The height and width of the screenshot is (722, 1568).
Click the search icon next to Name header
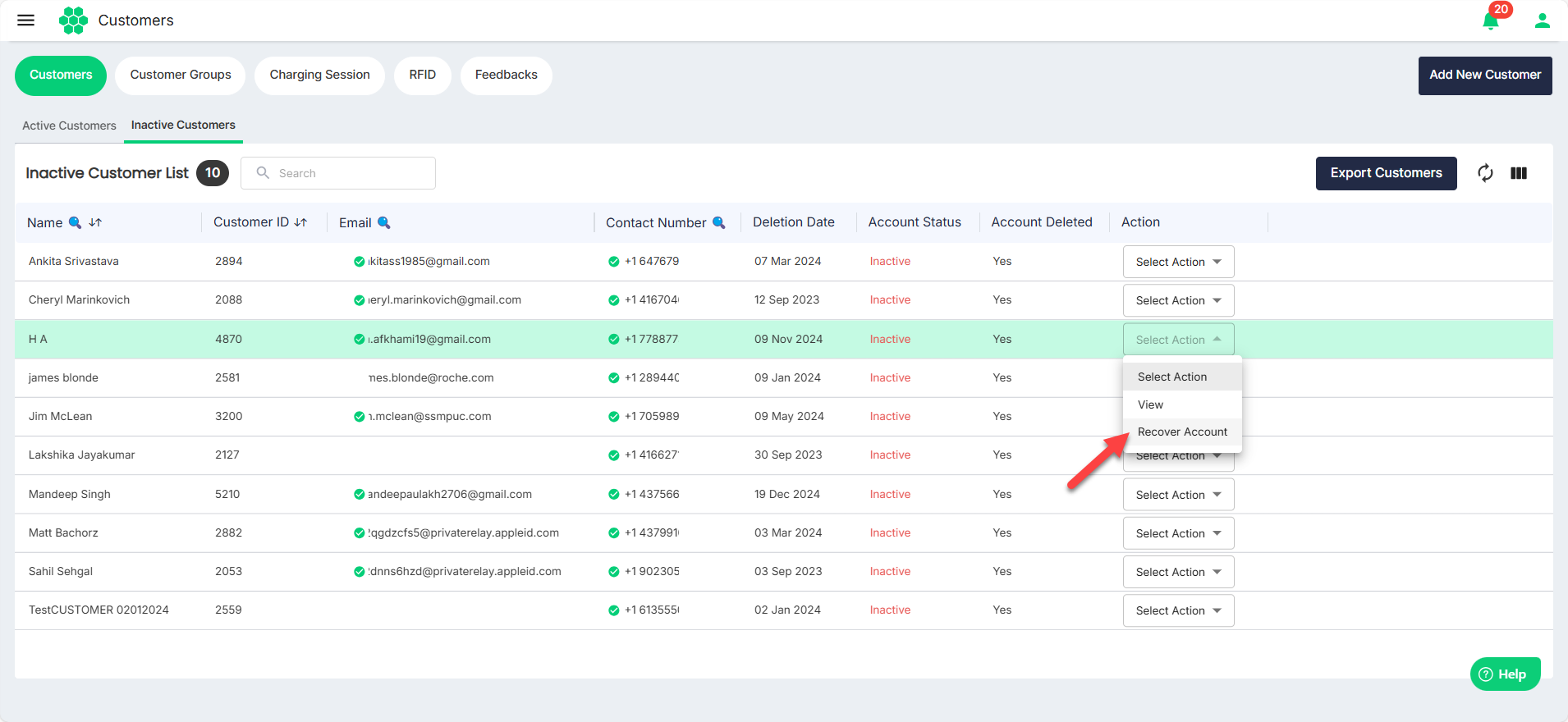[x=75, y=222]
